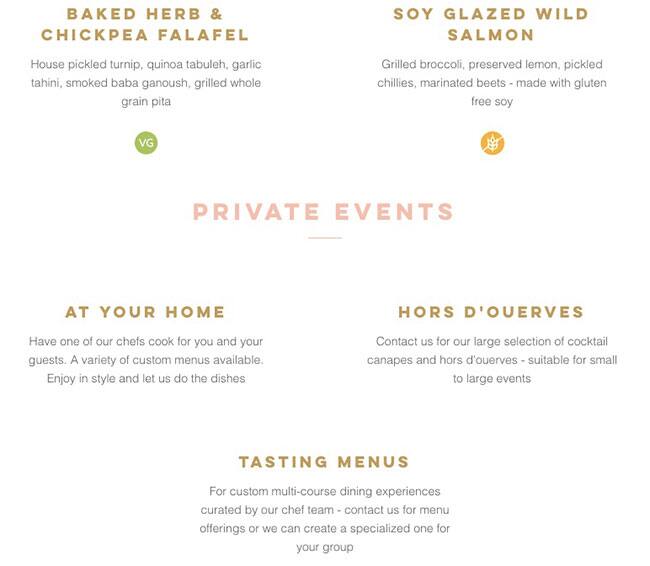Click the Tasting Menus heading

[x=324, y=462]
